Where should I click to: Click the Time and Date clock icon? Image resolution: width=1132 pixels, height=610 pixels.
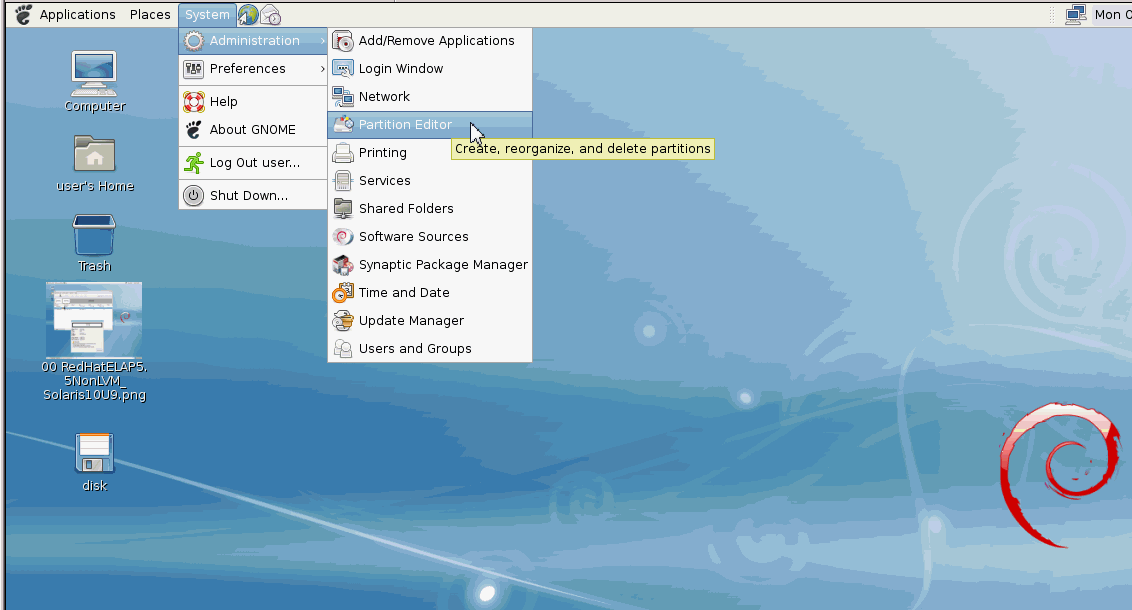(343, 293)
